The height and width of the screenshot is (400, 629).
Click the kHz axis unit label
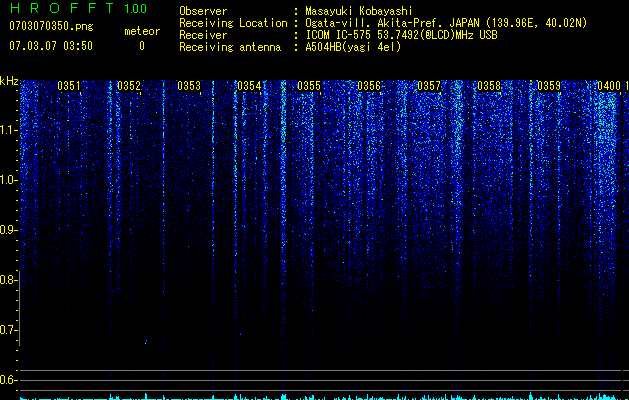[9, 81]
